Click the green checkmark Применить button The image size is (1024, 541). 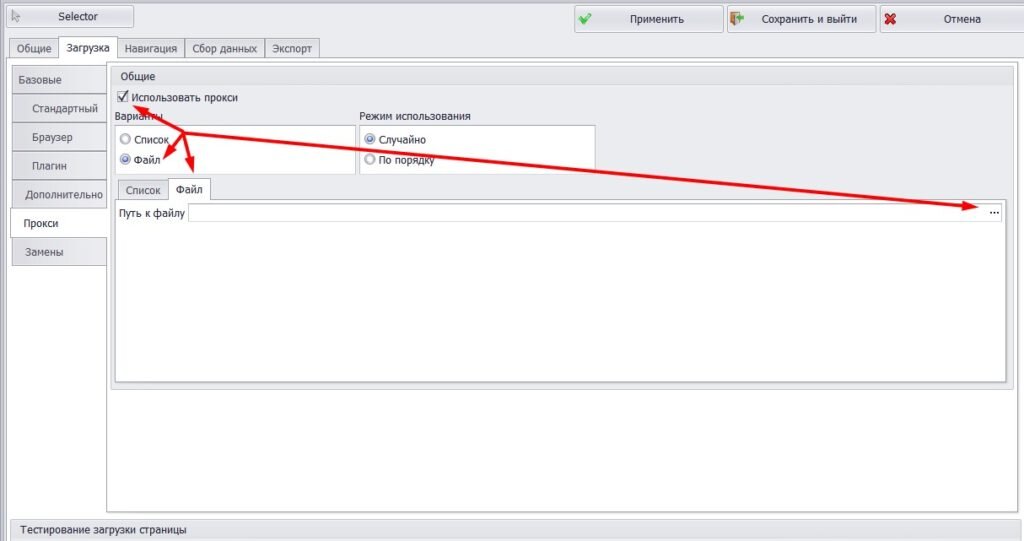coord(648,19)
